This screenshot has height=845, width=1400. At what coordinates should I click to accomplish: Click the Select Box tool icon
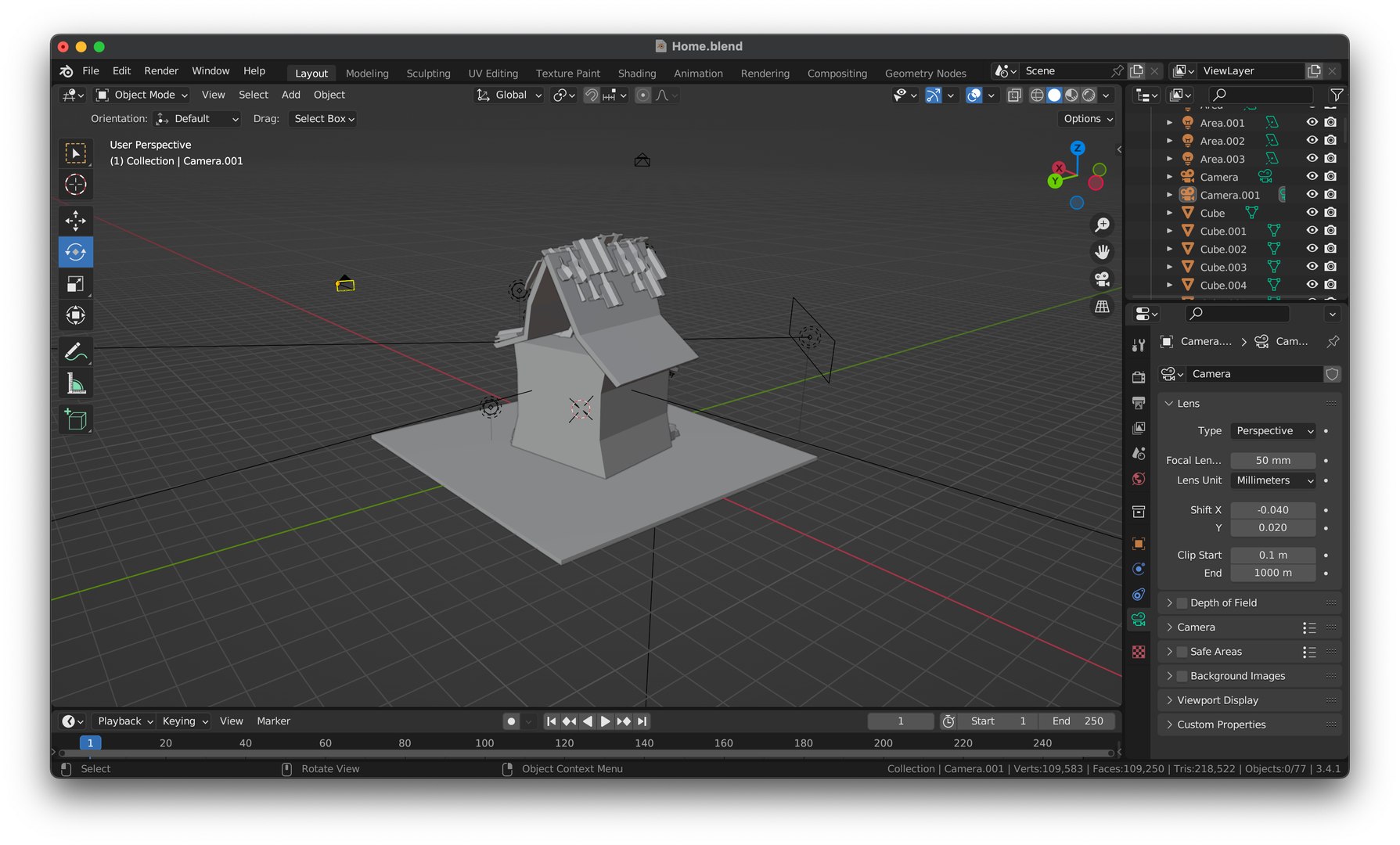tap(76, 153)
